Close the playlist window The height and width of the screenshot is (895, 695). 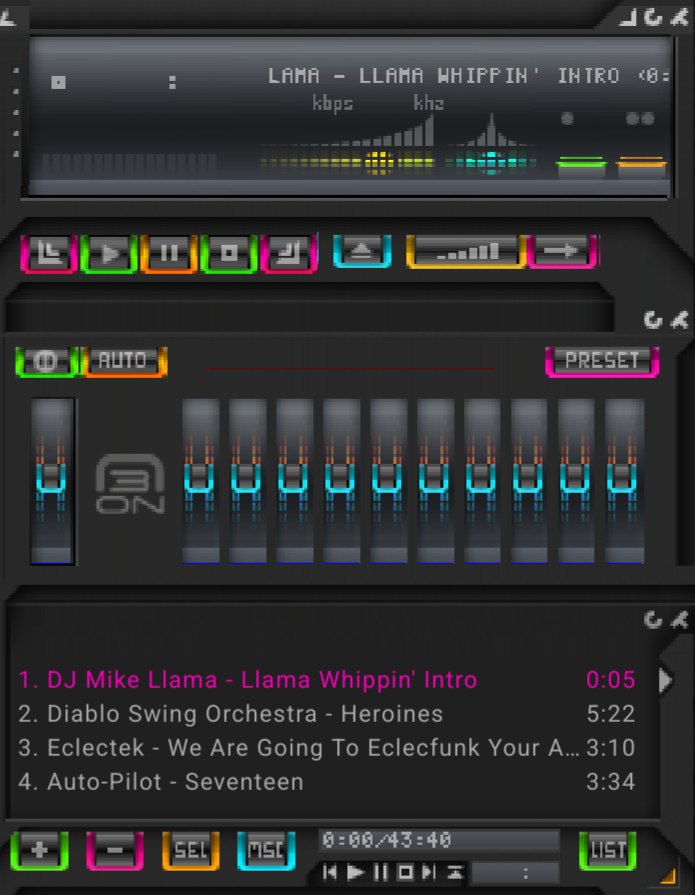(680, 619)
